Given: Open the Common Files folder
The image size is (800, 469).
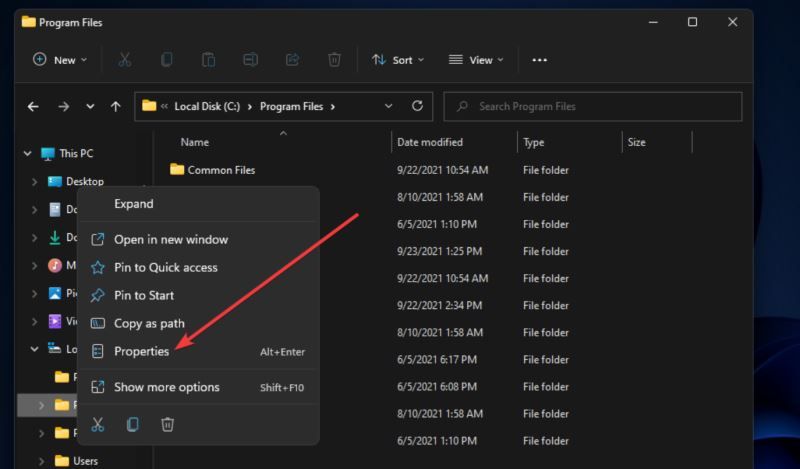Looking at the screenshot, I should [x=220, y=170].
